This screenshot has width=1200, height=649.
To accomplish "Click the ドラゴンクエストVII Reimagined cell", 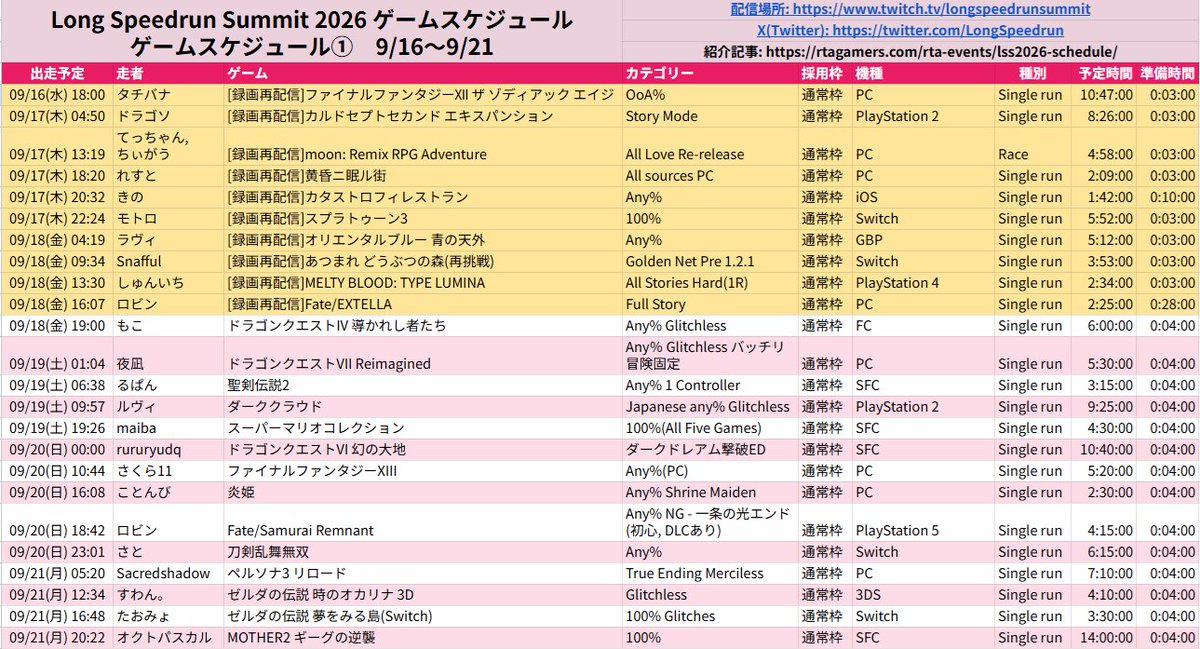I will click(x=422, y=355).
